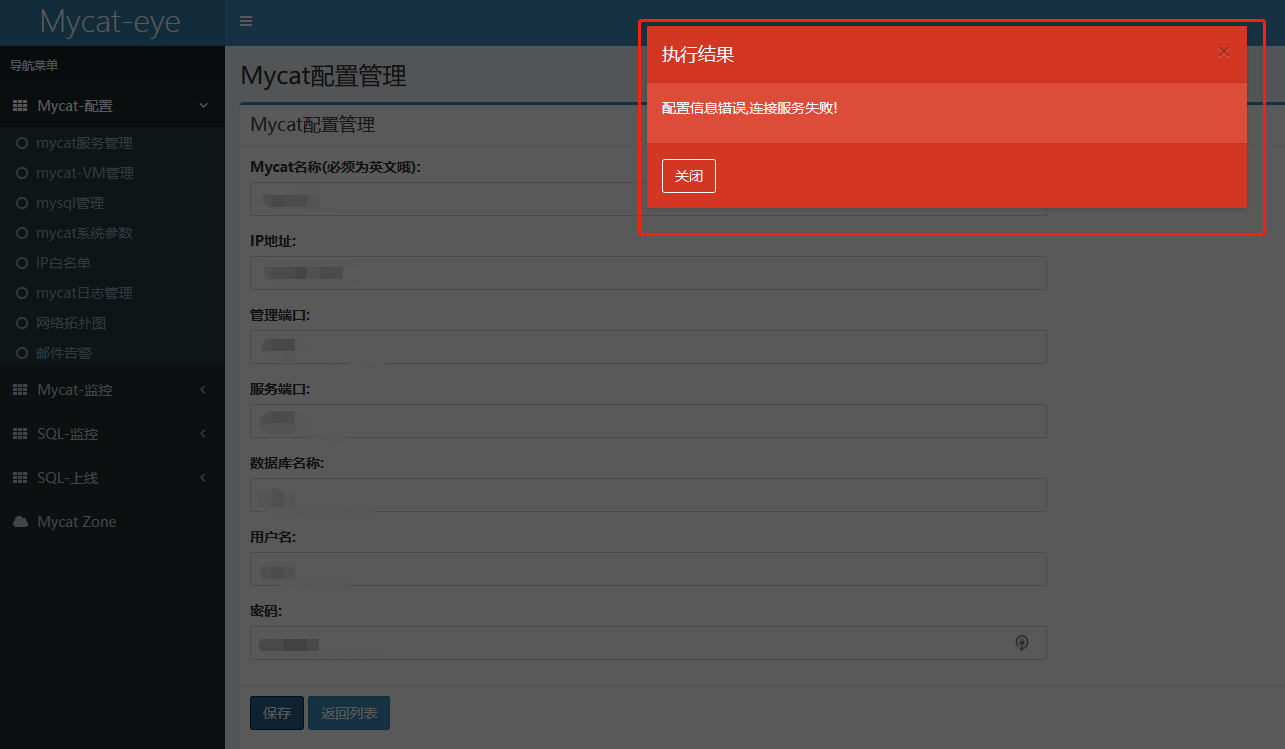Click the Mycat-监控 grid icon
The width and height of the screenshot is (1285, 749).
(x=20, y=390)
